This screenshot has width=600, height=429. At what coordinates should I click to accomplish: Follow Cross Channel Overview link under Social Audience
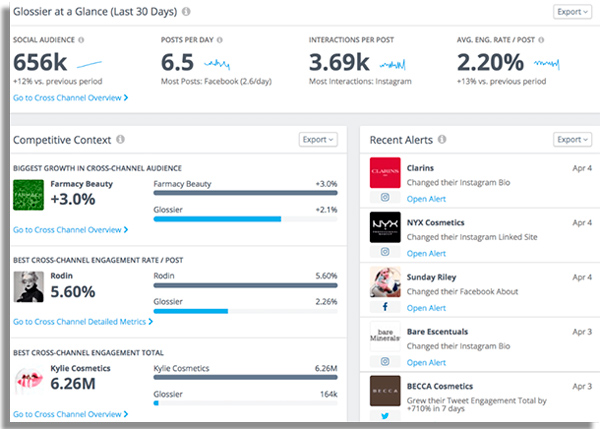(70, 98)
